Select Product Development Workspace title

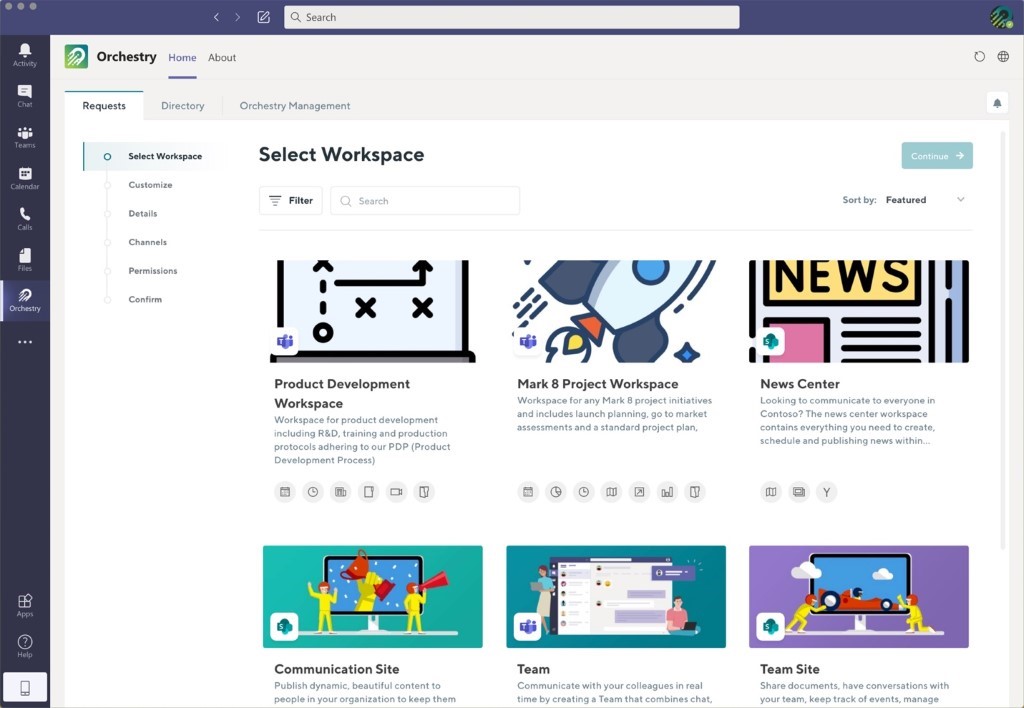tap(342, 393)
